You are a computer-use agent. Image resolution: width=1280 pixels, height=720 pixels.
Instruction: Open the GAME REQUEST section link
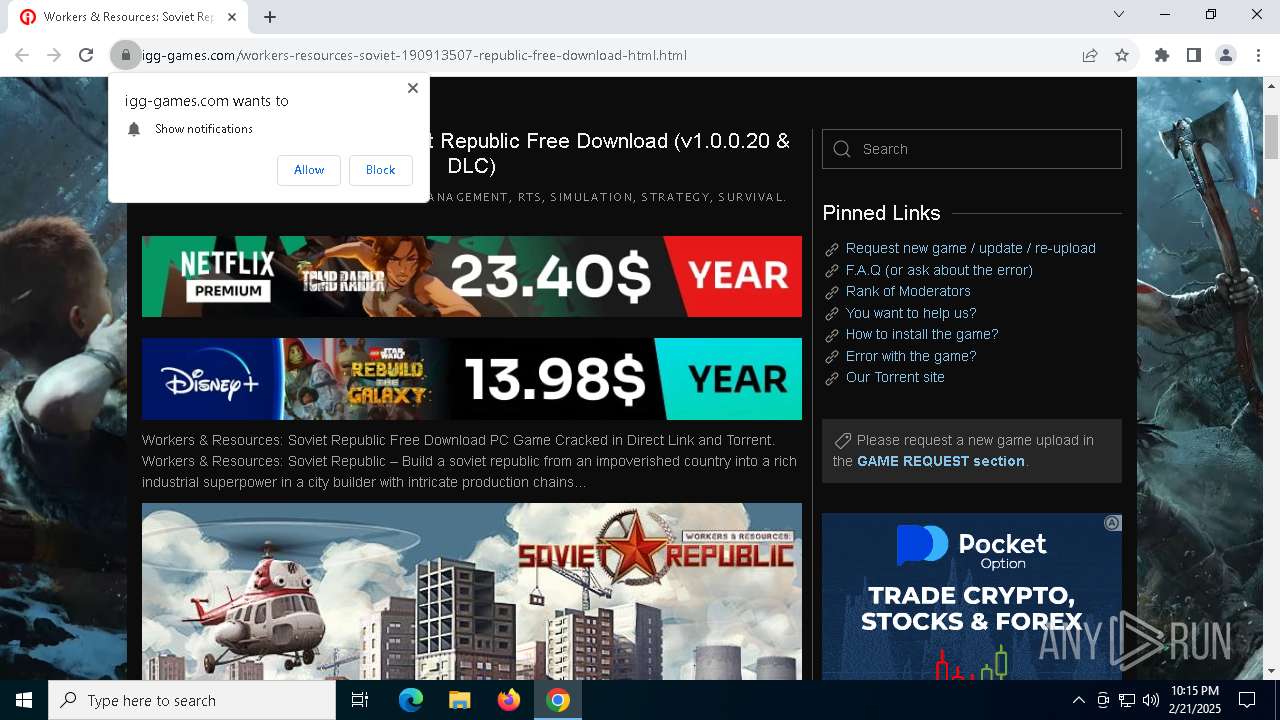941,461
